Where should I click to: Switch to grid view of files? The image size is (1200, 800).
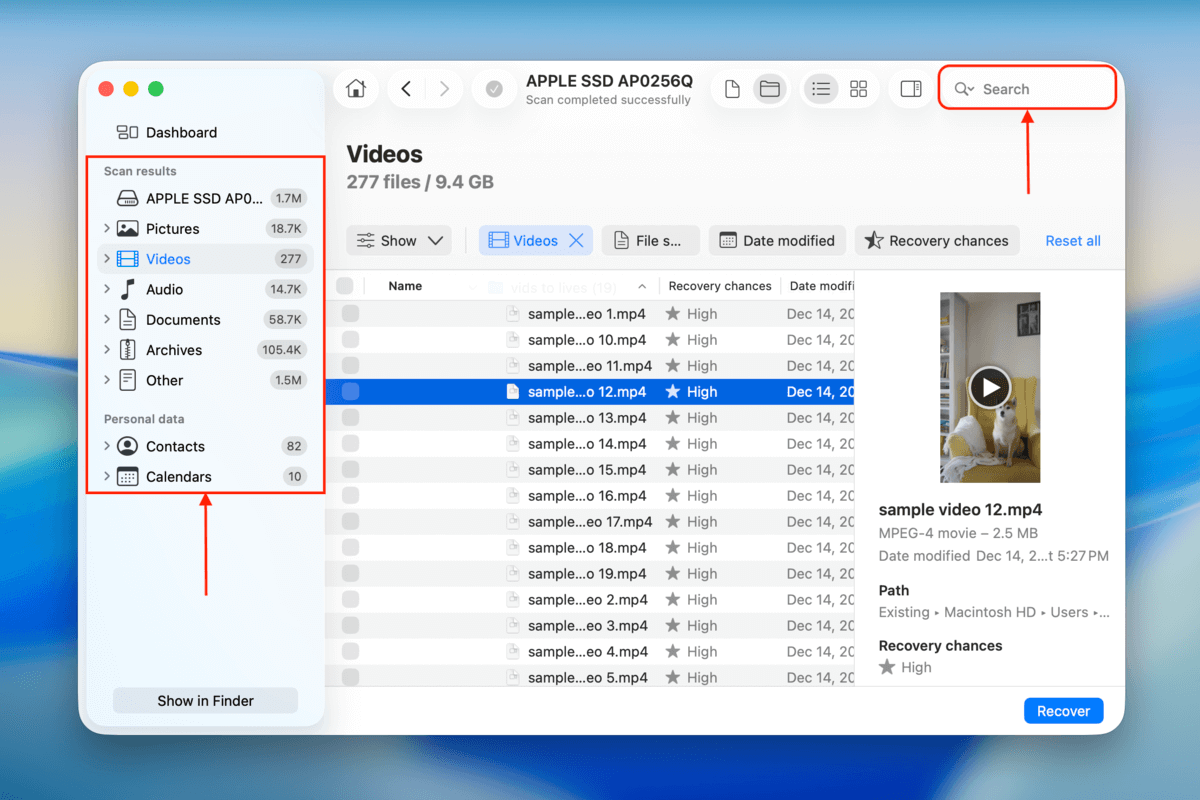(858, 88)
